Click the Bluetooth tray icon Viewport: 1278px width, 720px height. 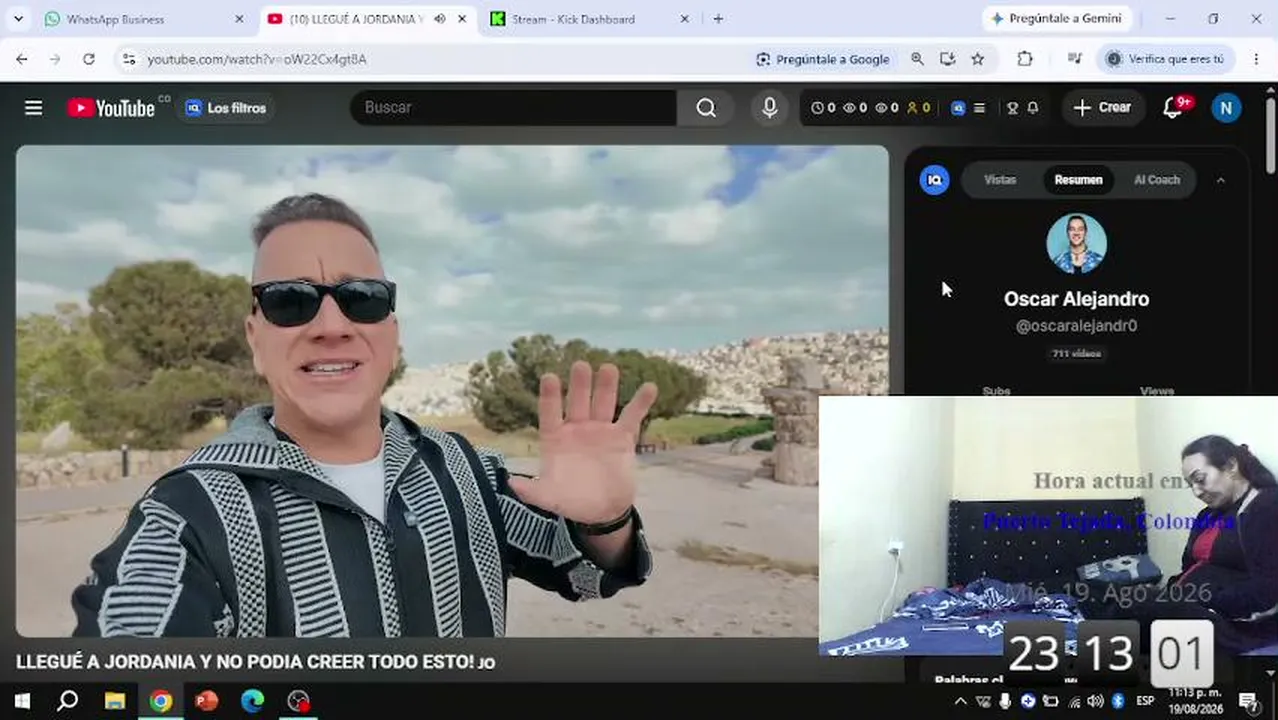click(x=1118, y=701)
